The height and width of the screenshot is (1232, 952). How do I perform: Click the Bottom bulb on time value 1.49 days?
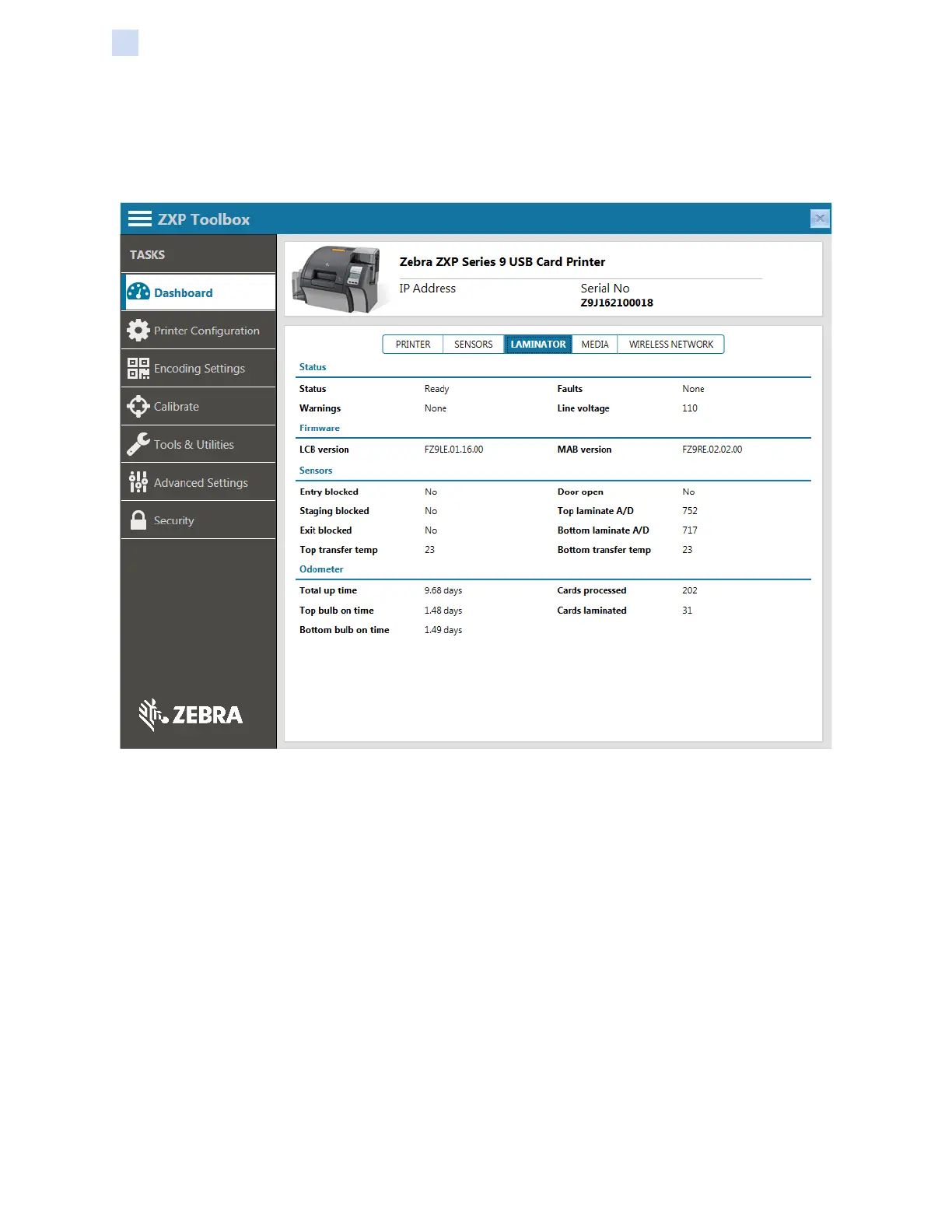(x=443, y=631)
